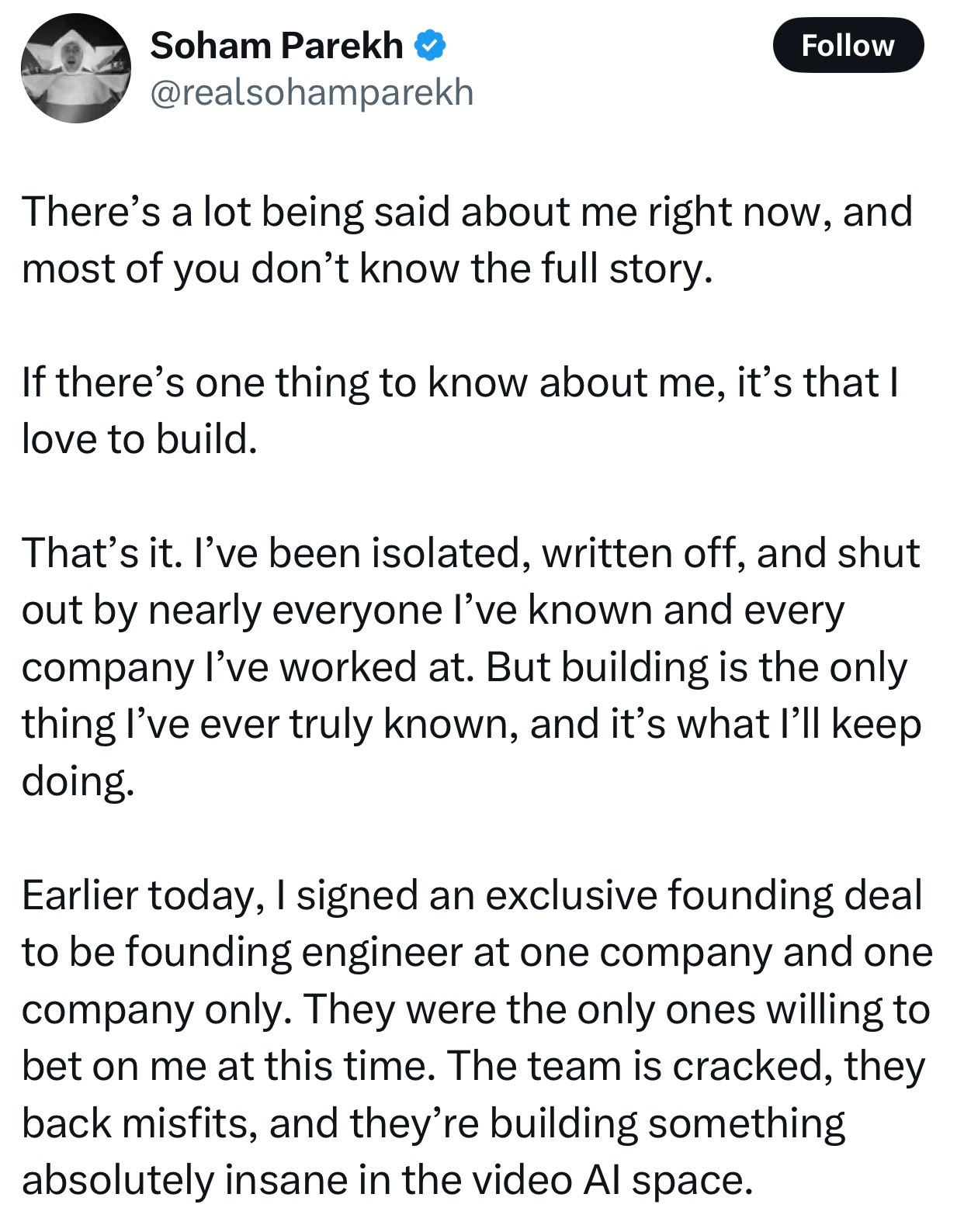Click the blue verified badge icon
The image size is (964, 1232).
click(430, 46)
